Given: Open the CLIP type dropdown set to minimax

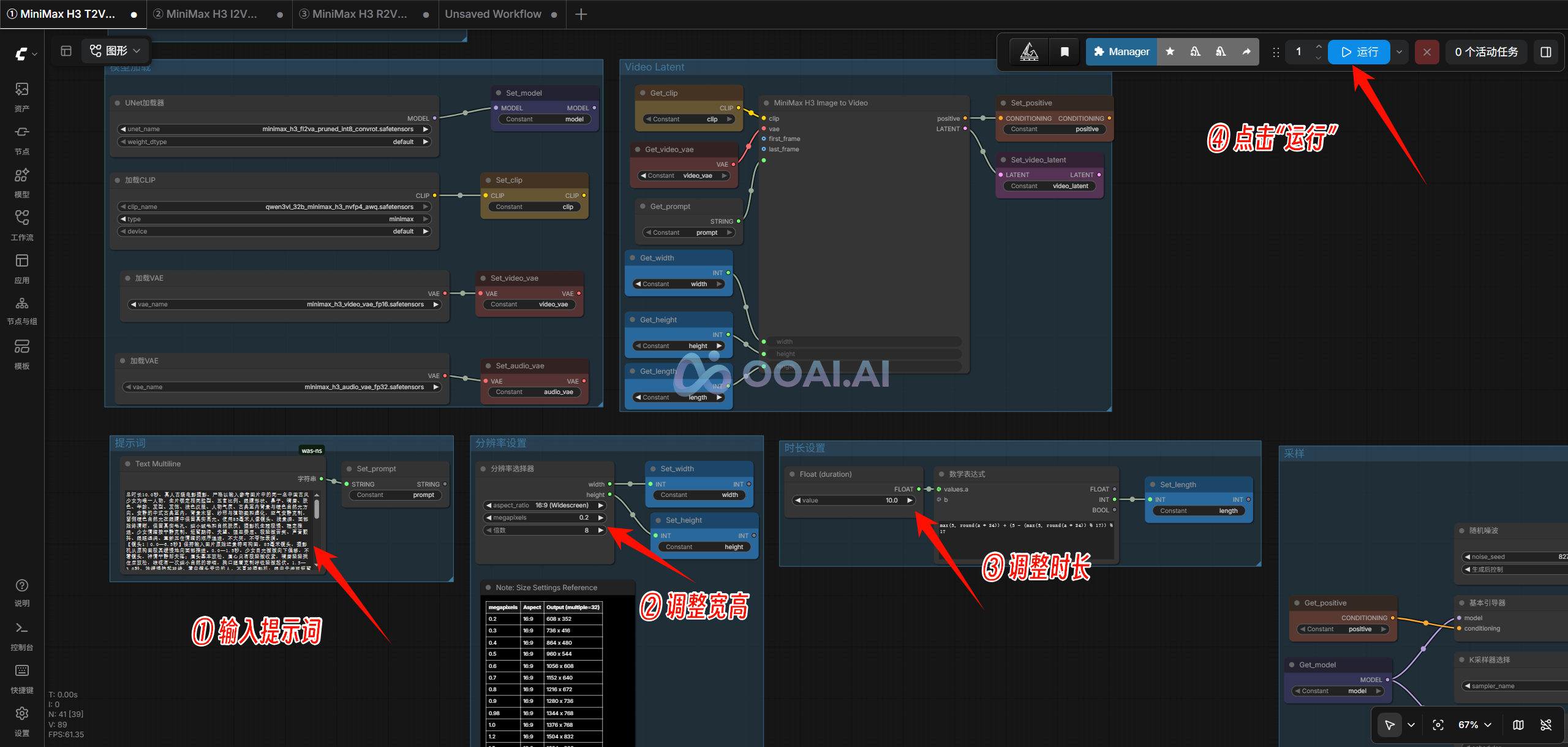Looking at the screenshot, I should point(274,219).
